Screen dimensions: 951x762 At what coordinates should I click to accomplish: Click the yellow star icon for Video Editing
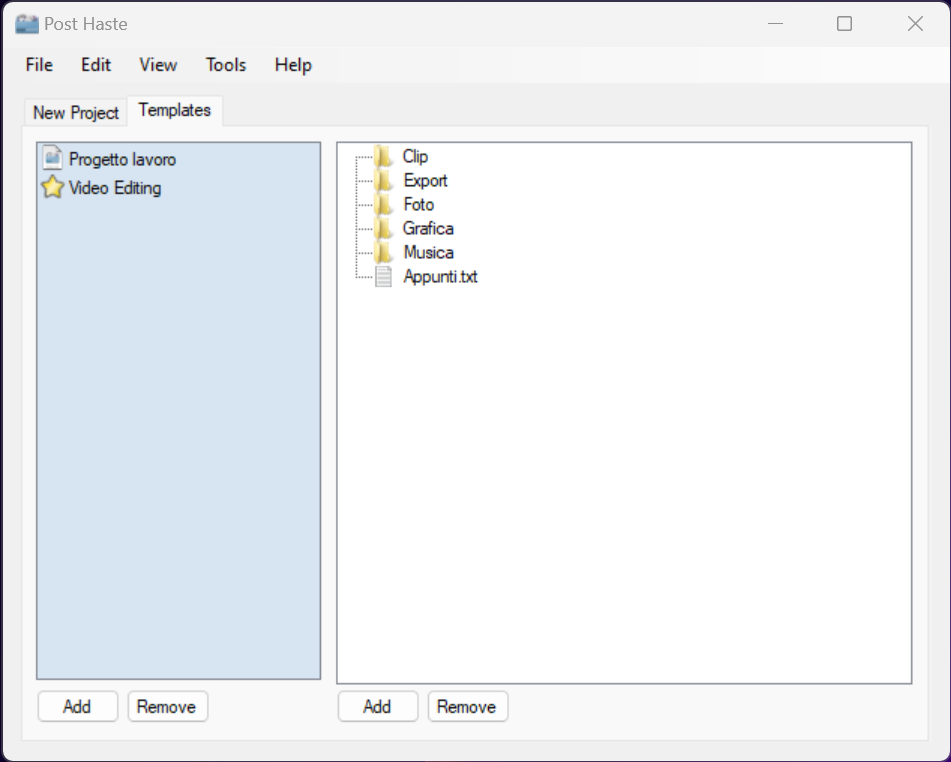pos(53,187)
